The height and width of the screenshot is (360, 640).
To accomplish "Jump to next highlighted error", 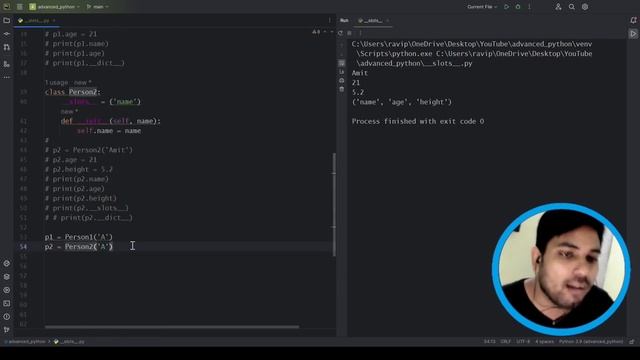I will pos(331,32).
